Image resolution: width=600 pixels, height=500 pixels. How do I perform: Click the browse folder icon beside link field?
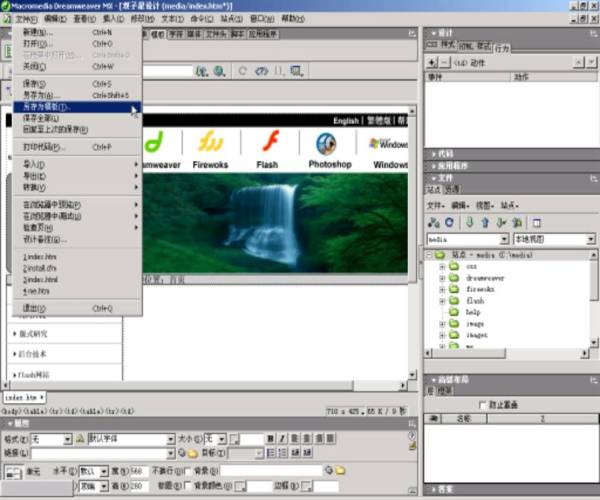click(192, 454)
